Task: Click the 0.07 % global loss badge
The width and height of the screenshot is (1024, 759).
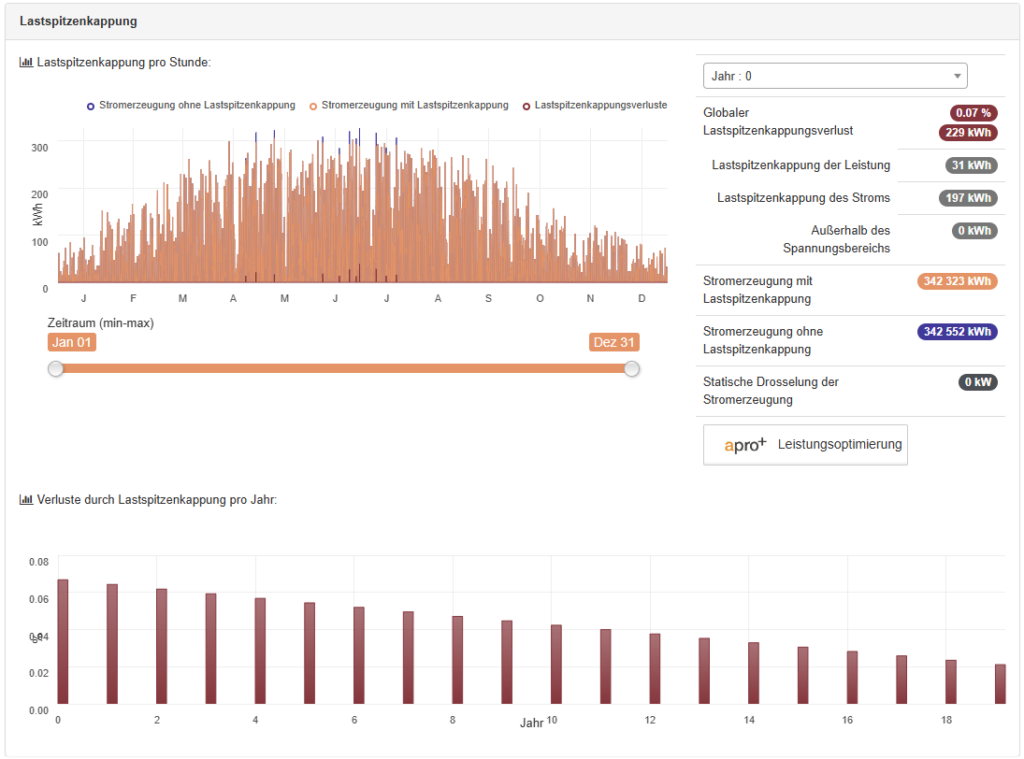Action: (x=973, y=113)
